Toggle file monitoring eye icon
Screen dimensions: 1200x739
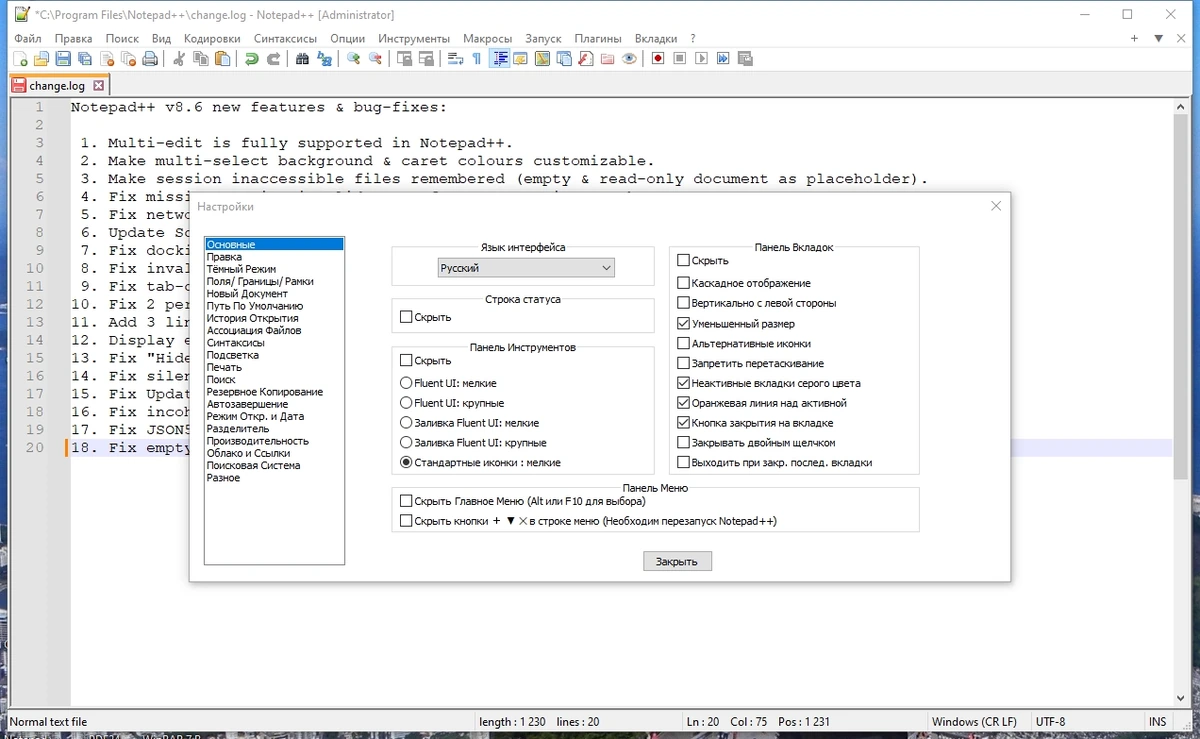tap(629, 59)
